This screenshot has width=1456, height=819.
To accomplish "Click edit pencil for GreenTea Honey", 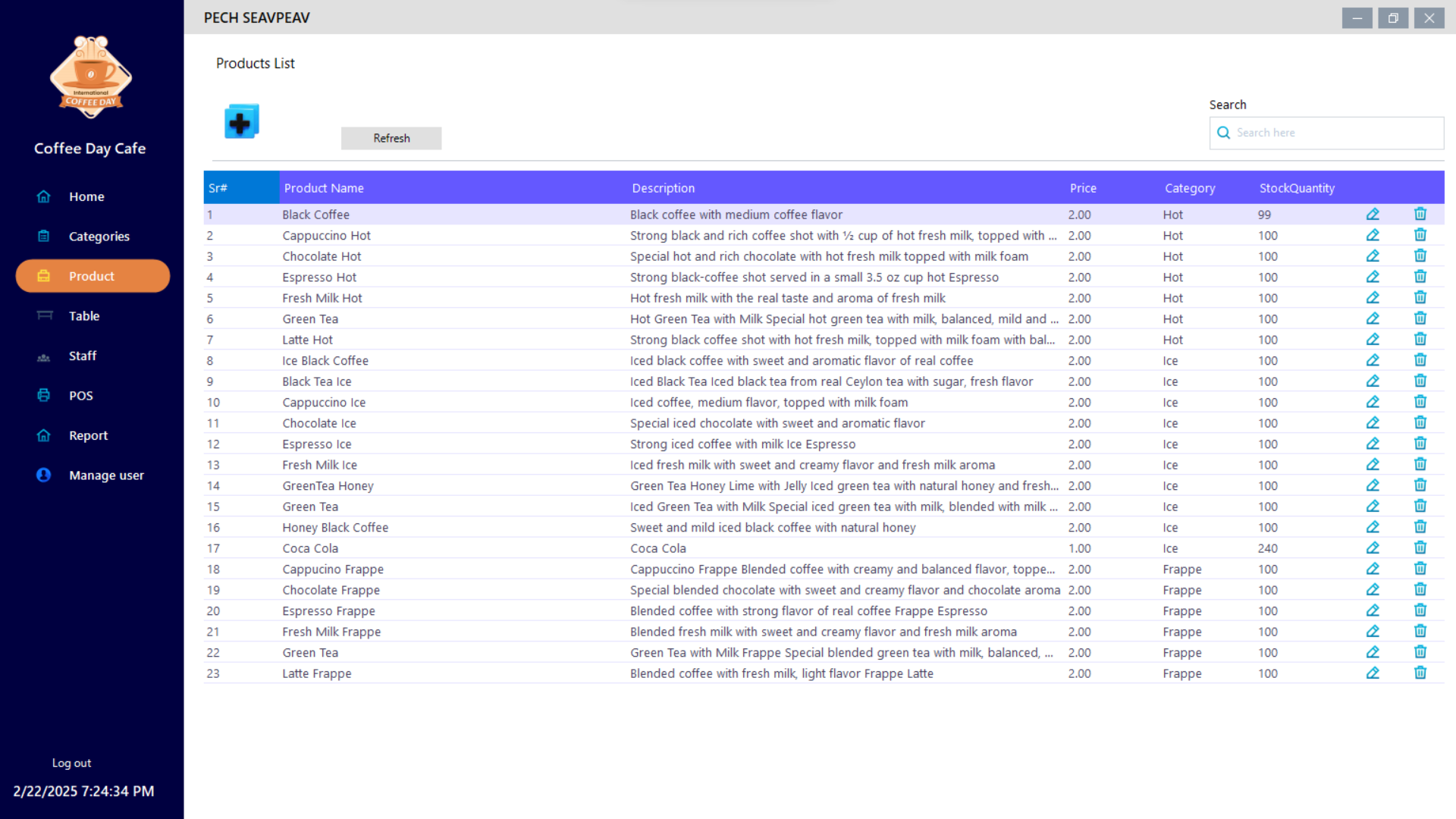I will click(x=1373, y=485).
